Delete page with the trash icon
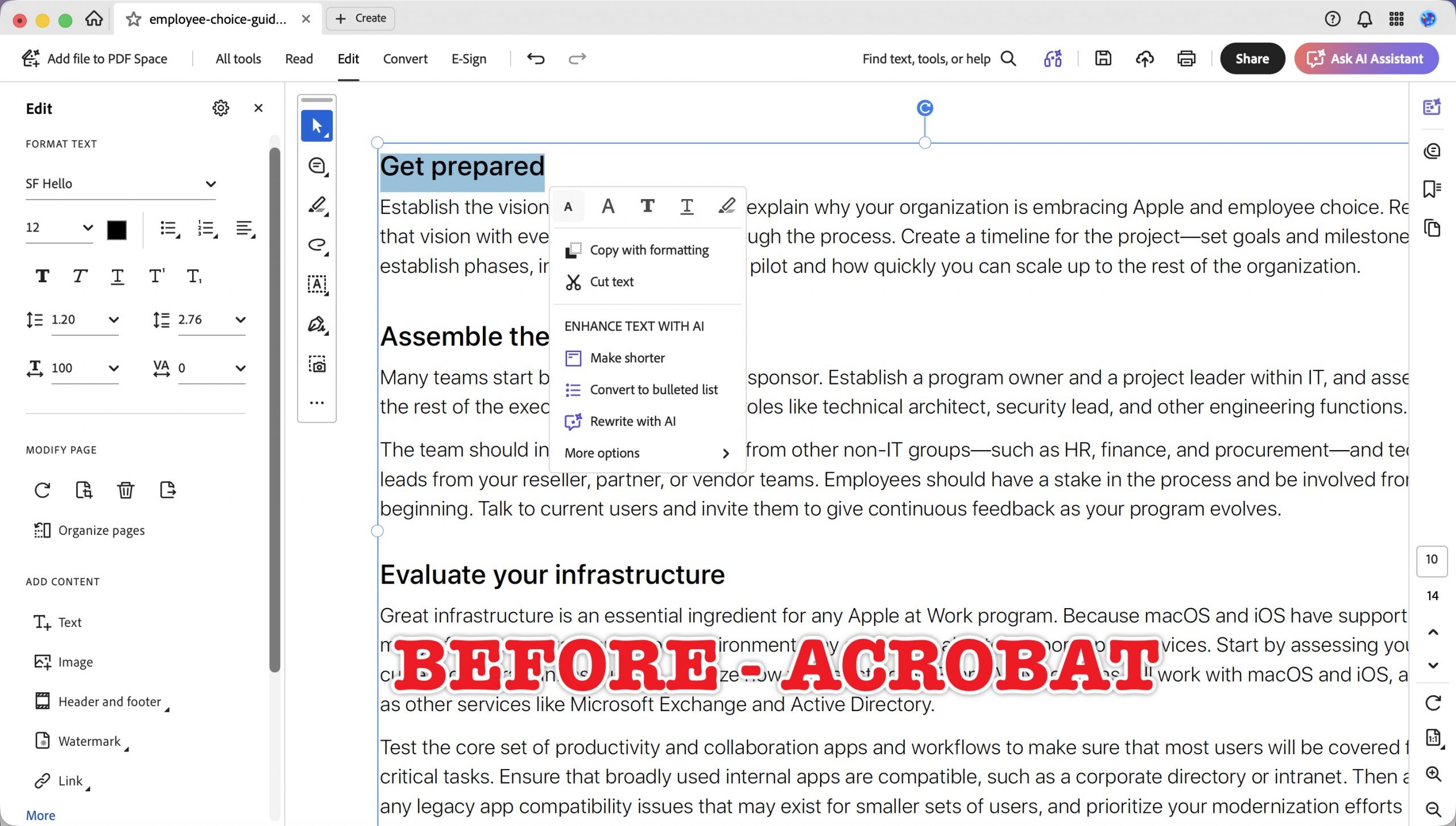This screenshot has height=826, width=1456. click(x=126, y=490)
